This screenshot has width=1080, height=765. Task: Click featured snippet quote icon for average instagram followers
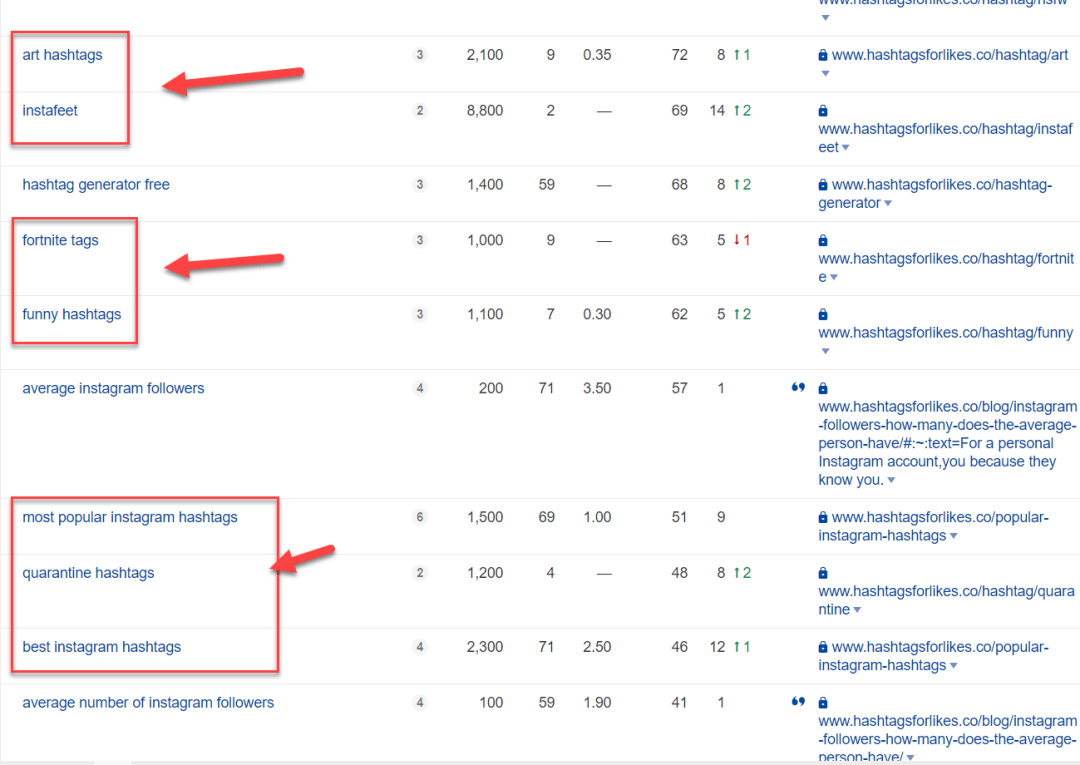pos(798,388)
